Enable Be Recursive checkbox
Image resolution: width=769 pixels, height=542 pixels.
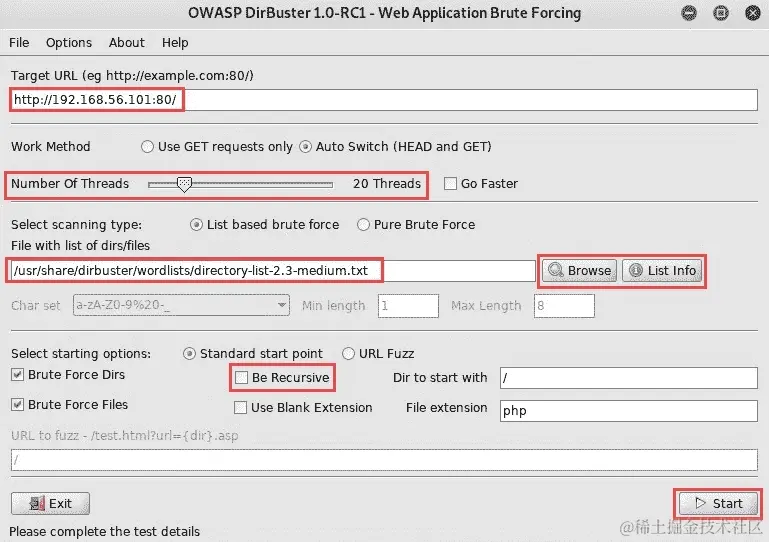coord(241,378)
